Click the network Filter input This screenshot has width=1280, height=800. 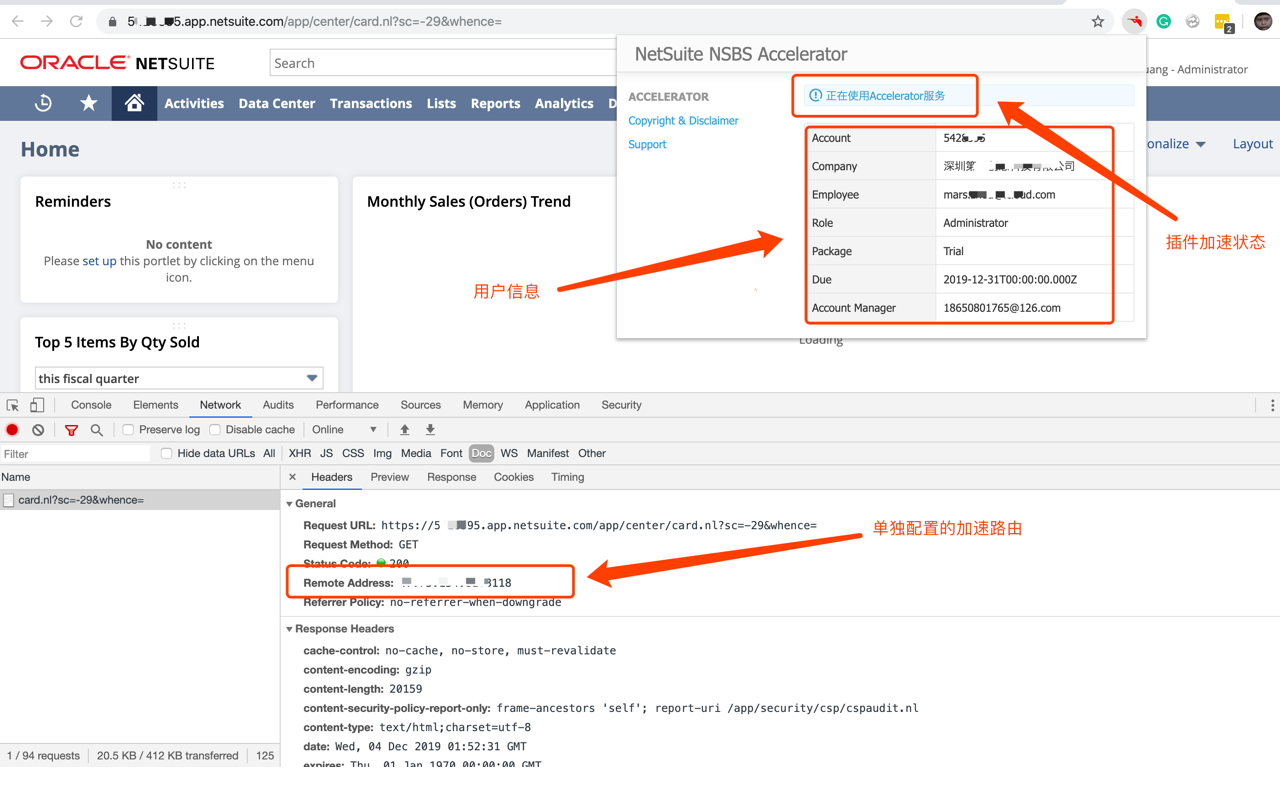(x=75, y=454)
